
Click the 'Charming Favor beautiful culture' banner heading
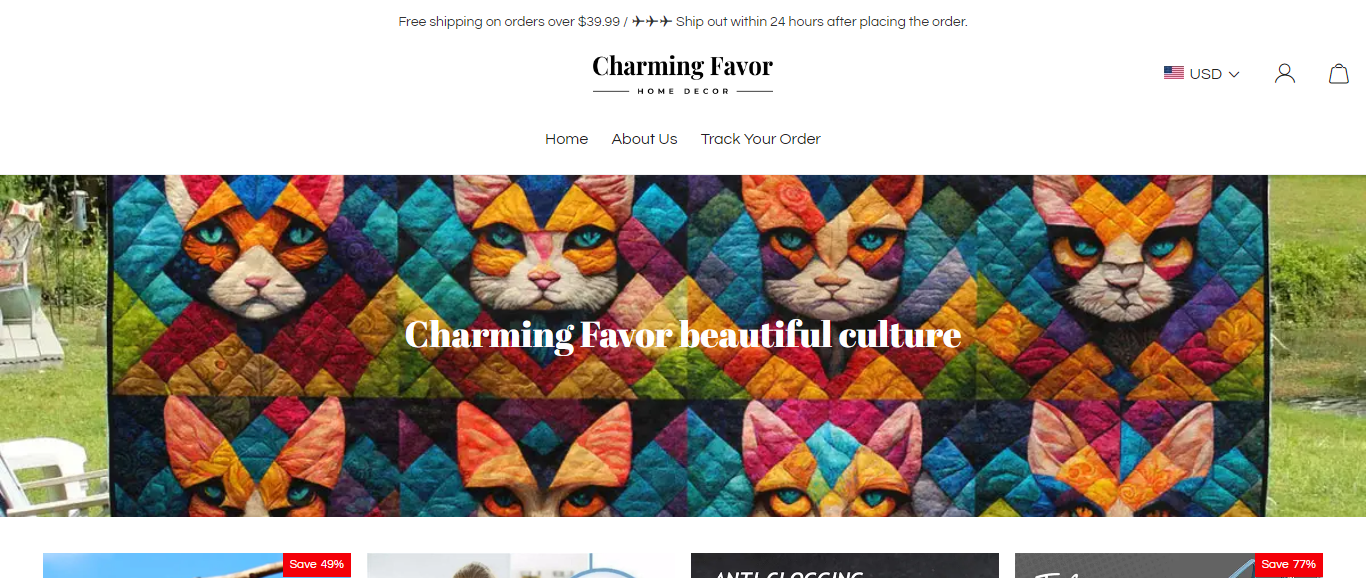pyautogui.click(x=683, y=334)
